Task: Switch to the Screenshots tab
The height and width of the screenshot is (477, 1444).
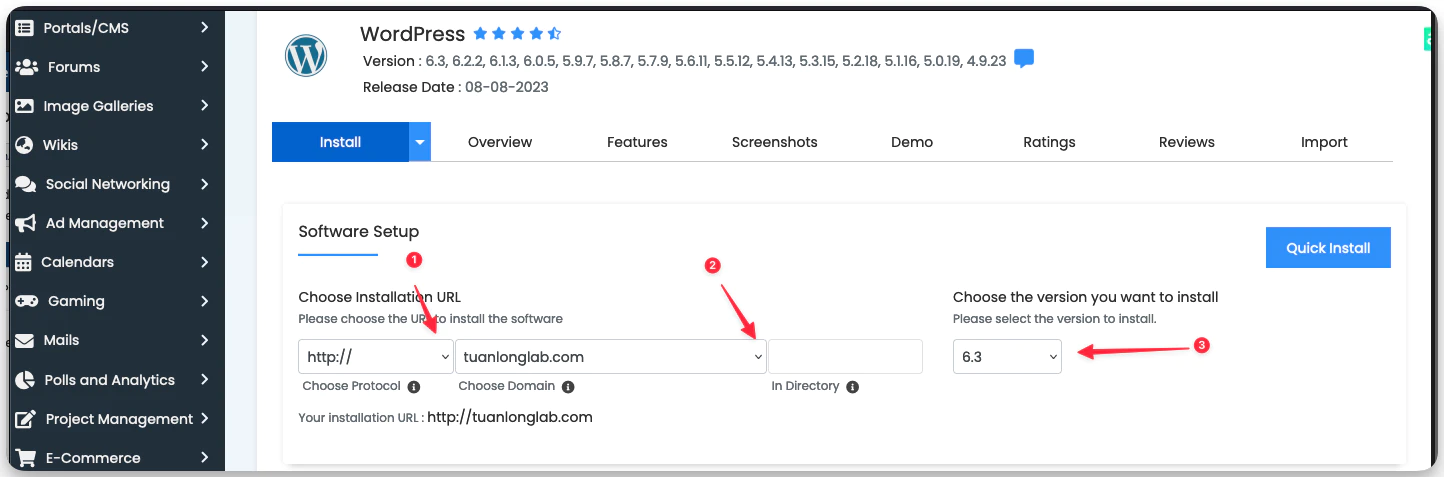Action: click(x=774, y=142)
